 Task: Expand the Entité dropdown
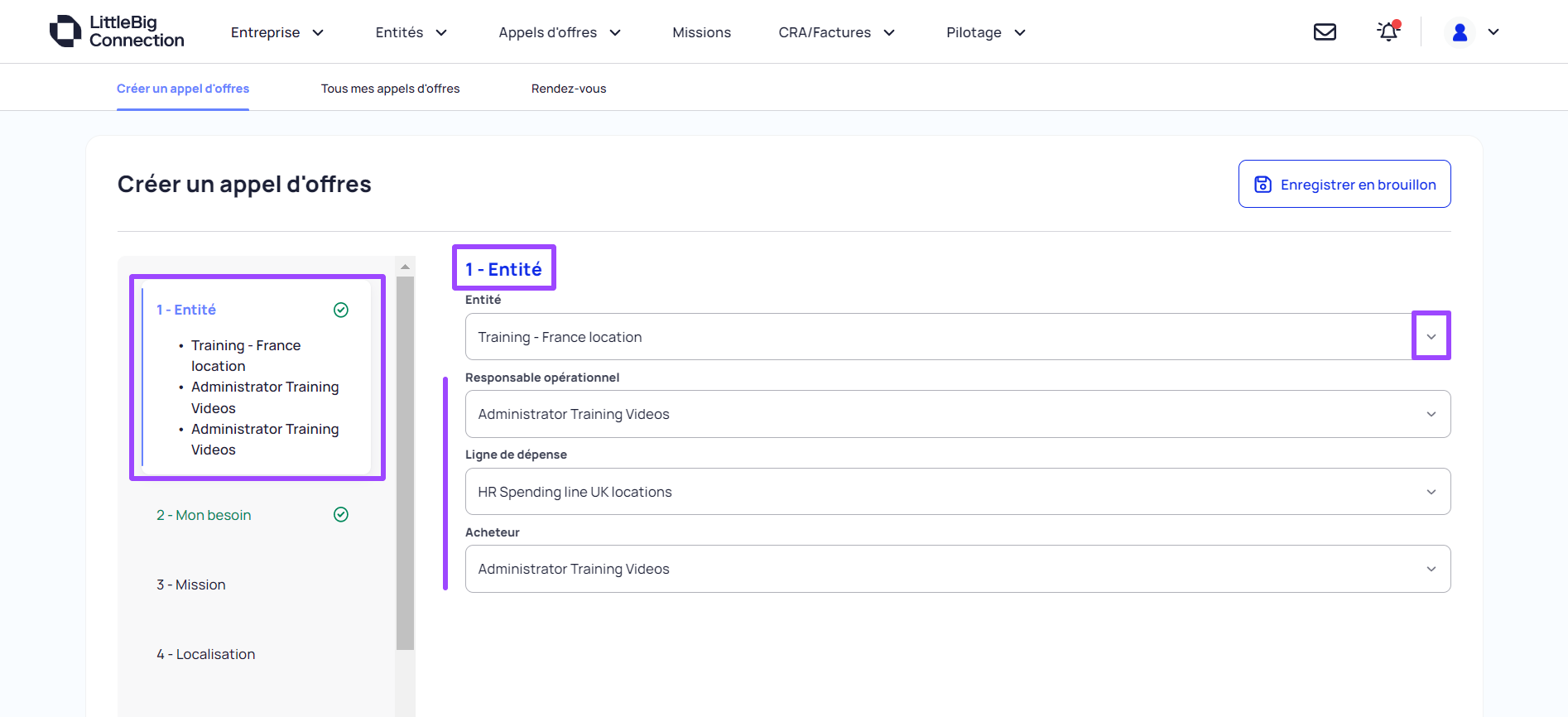coord(1431,337)
